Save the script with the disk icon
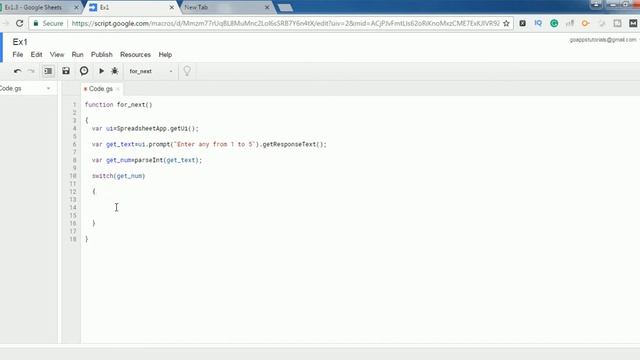Image resolution: width=640 pixels, height=360 pixels. 66,71
